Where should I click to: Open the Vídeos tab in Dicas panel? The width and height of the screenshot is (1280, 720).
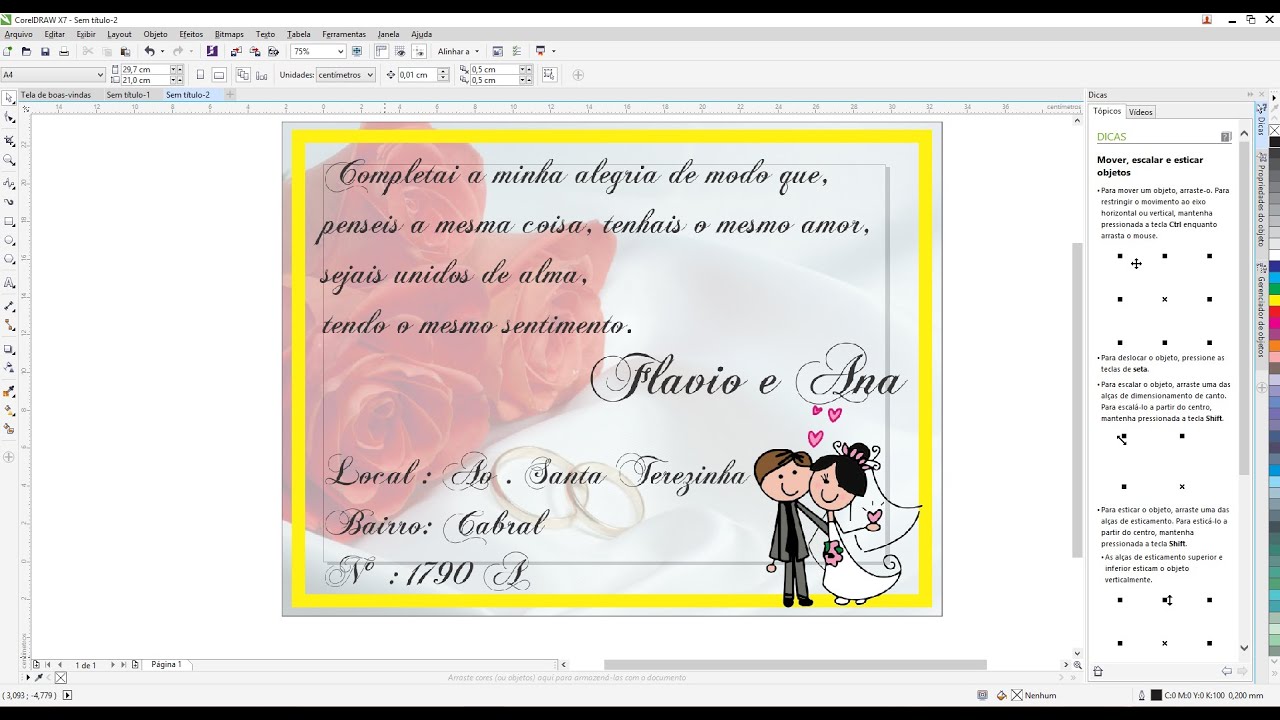(x=1140, y=112)
